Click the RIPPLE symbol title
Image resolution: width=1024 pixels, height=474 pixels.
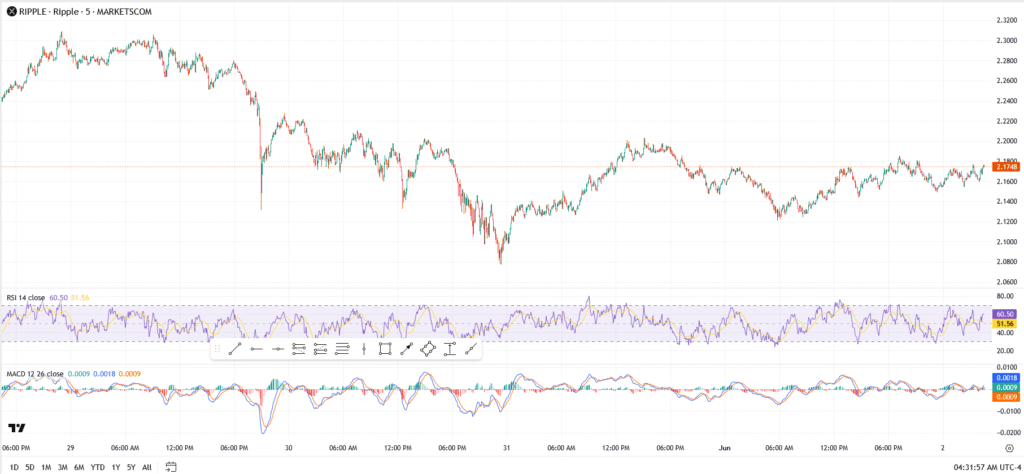58,10
